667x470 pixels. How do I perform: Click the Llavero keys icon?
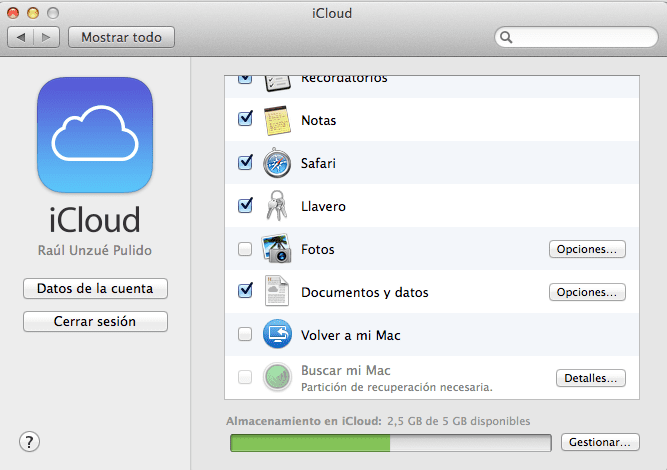(277, 206)
